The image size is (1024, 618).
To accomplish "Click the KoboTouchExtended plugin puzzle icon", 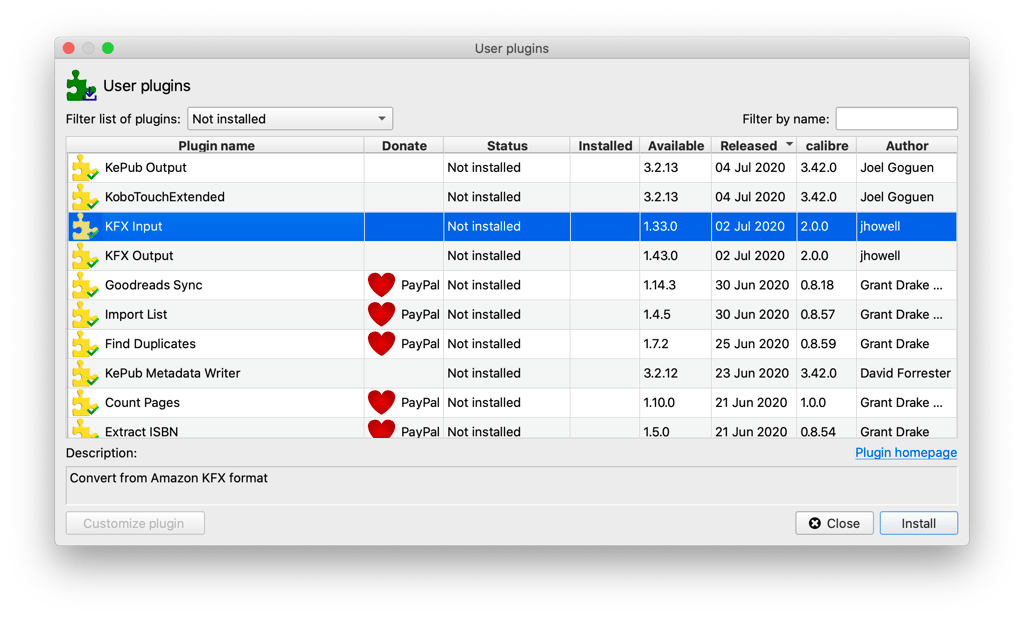I will coord(84,197).
